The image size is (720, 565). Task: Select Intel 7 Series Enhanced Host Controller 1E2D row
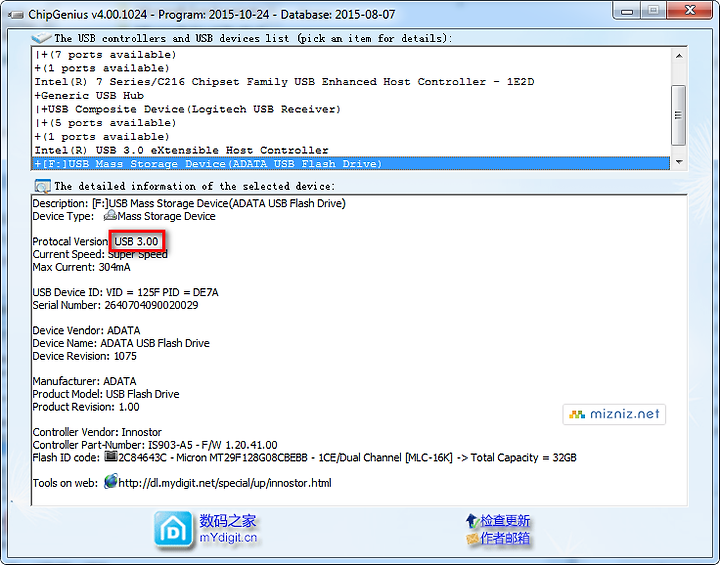point(351,82)
